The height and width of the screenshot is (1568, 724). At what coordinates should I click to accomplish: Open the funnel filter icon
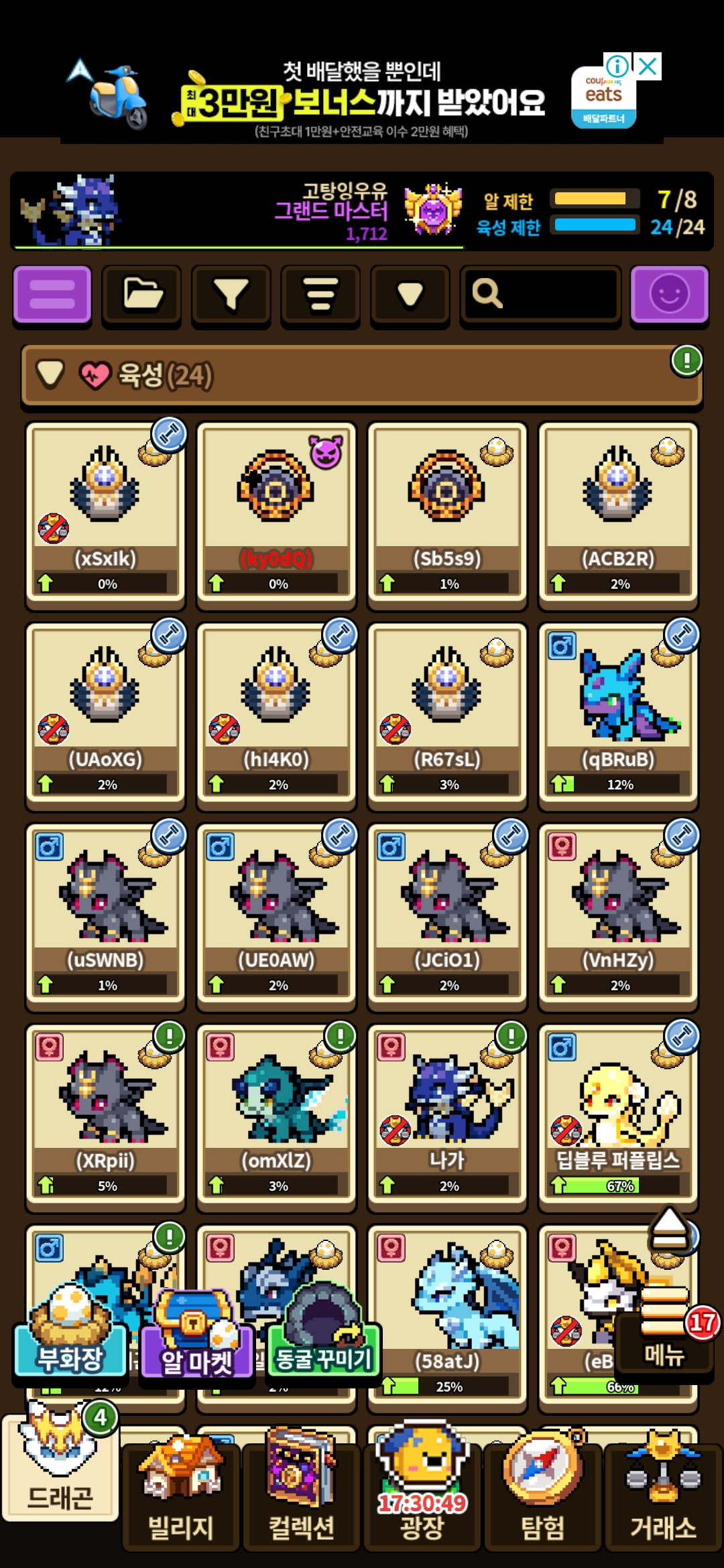tap(231, 294)
